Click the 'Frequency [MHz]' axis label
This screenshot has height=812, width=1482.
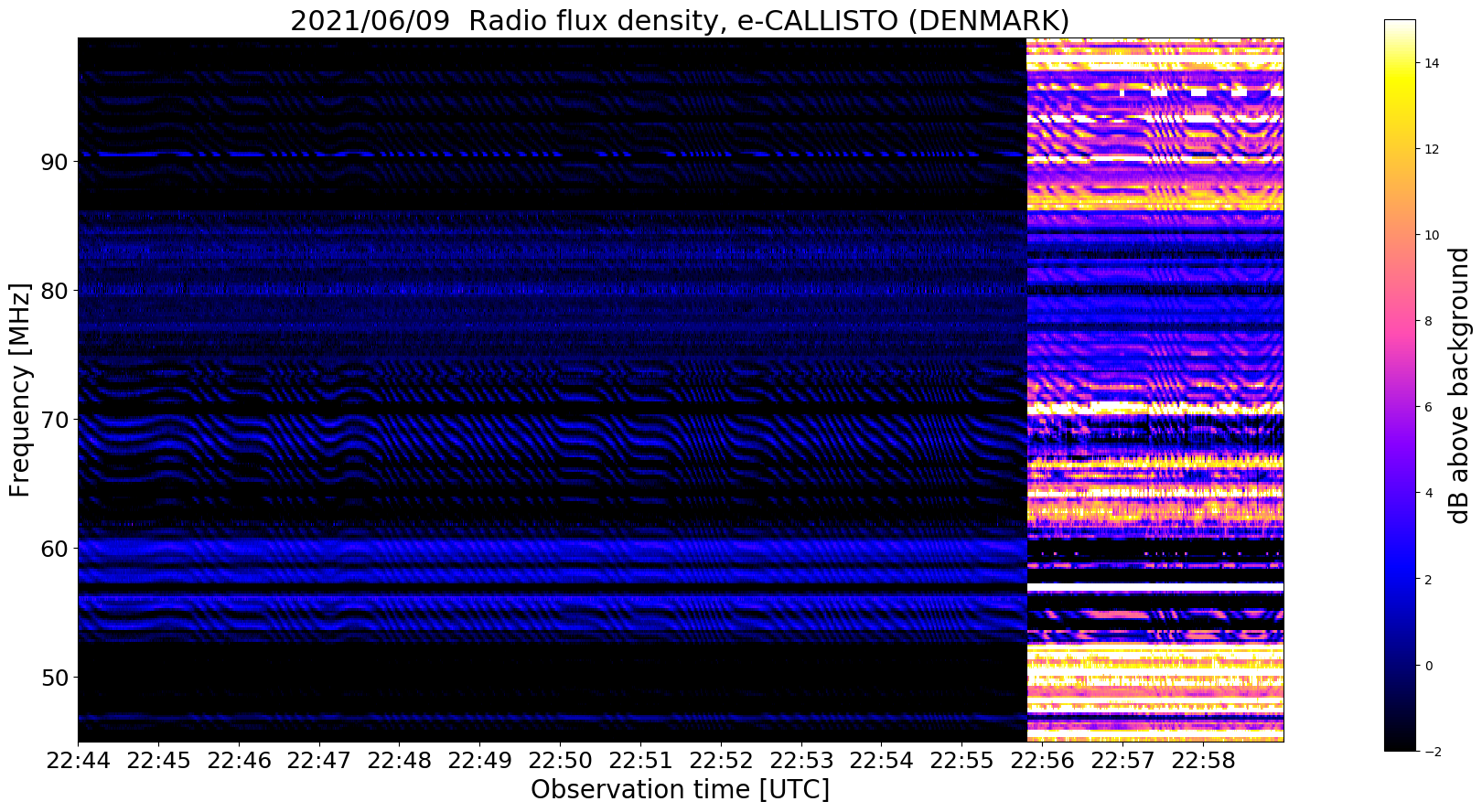point(20,390)
